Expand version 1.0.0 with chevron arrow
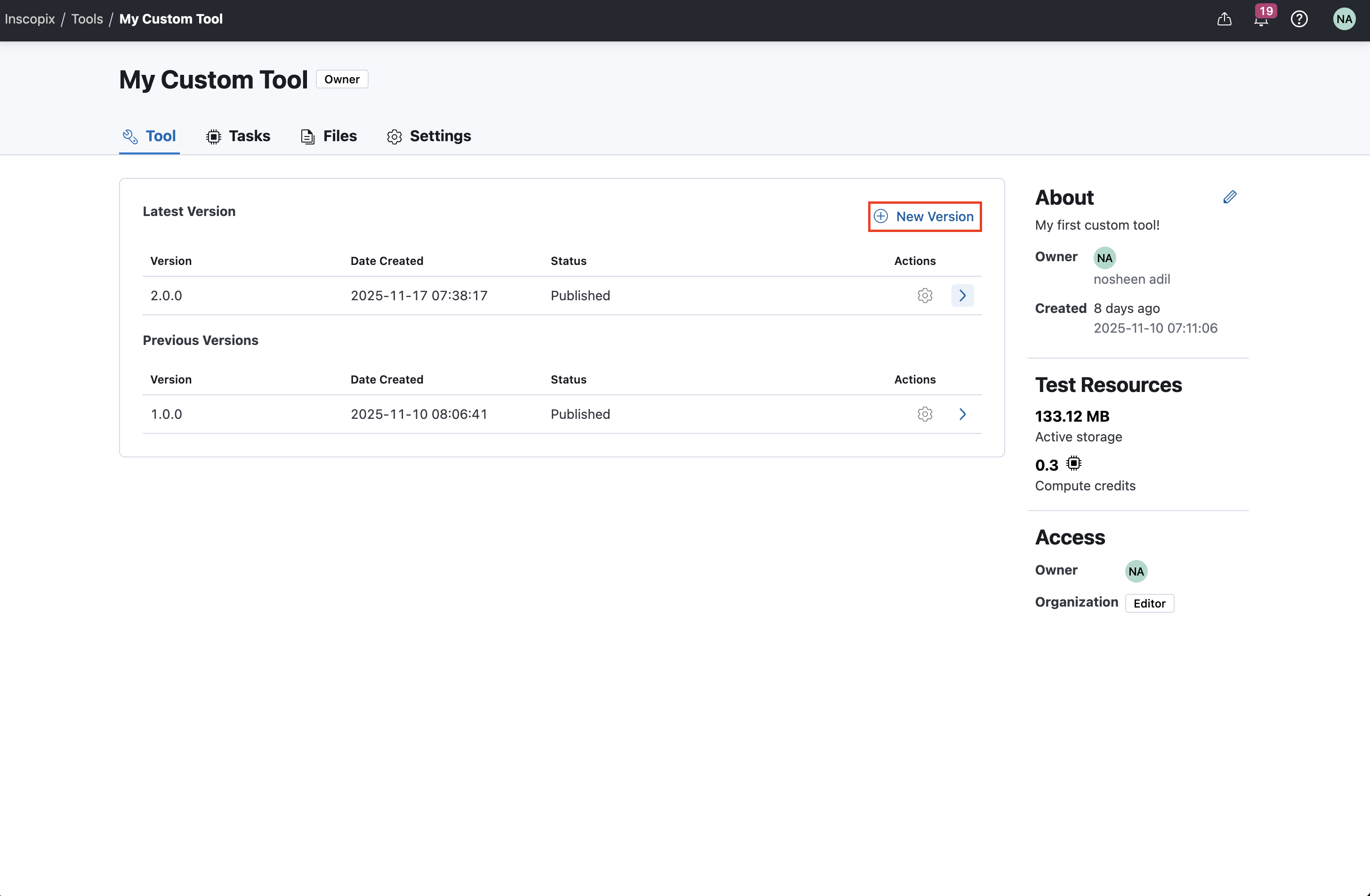Screen dimensions: 1370x896 [962, 414]
